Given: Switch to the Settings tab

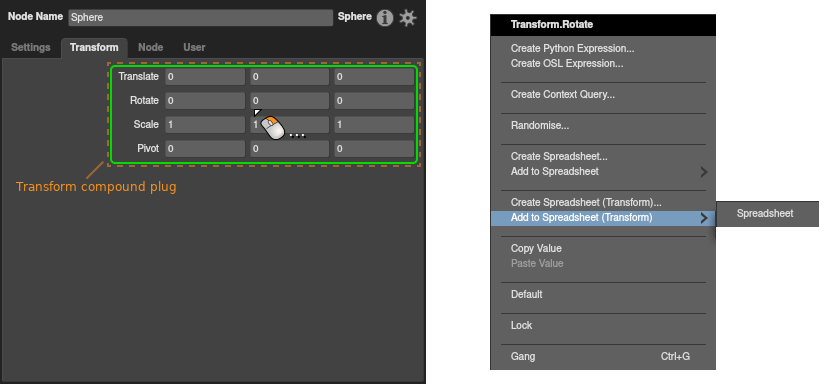Looking at the screenshot, I should coord(31,48).
